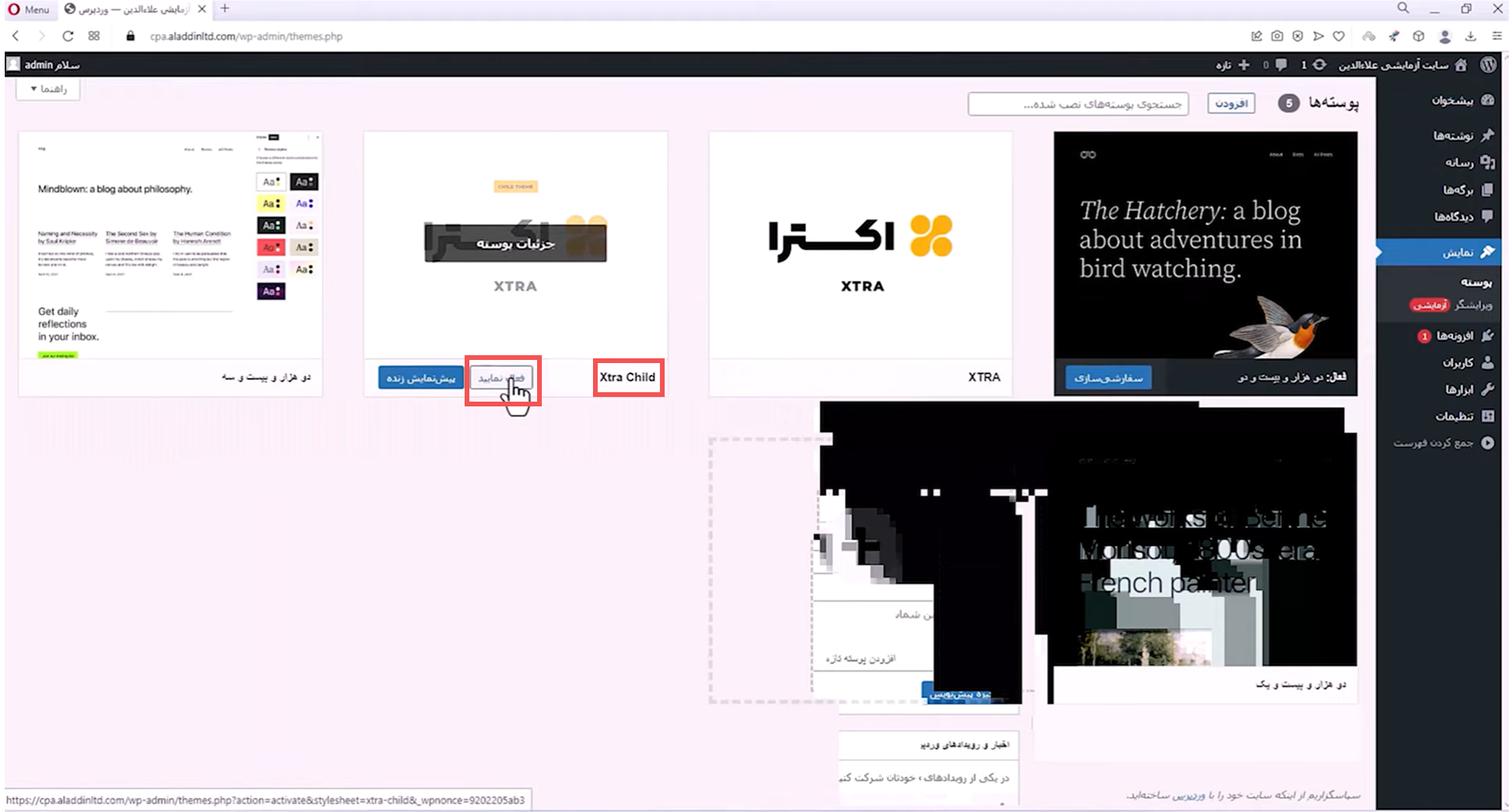Expand the راهنما help dropdown
1512x812 pixels.
(49, 89)
